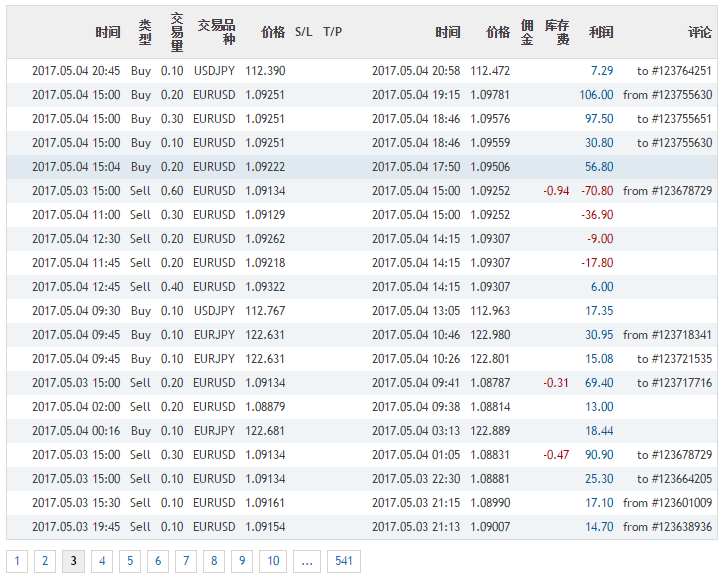
Task: Click open price 112.390
Action: [265, 71]
